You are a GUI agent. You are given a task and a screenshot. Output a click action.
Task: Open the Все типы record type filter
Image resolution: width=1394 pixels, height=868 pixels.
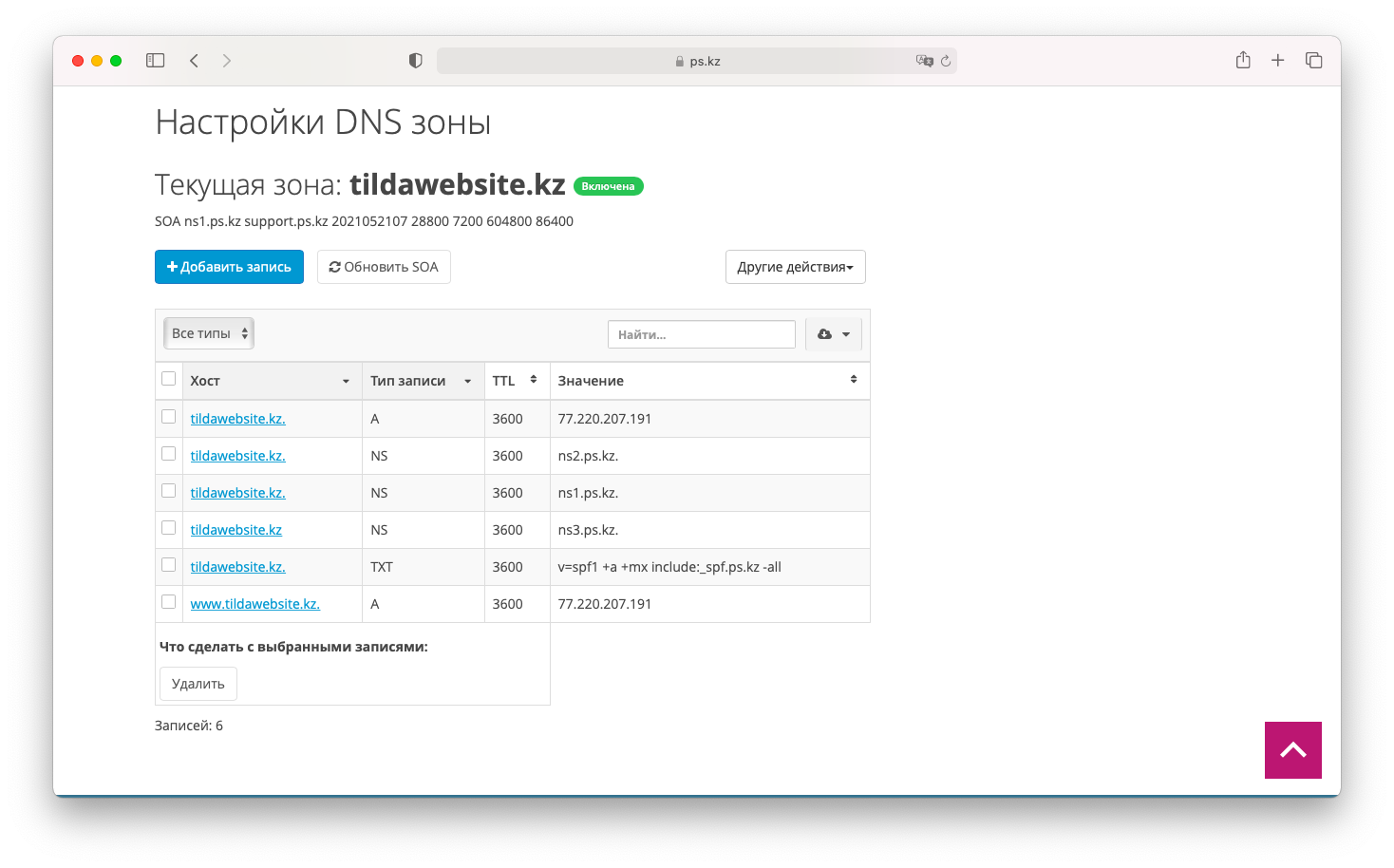point(209,333)
